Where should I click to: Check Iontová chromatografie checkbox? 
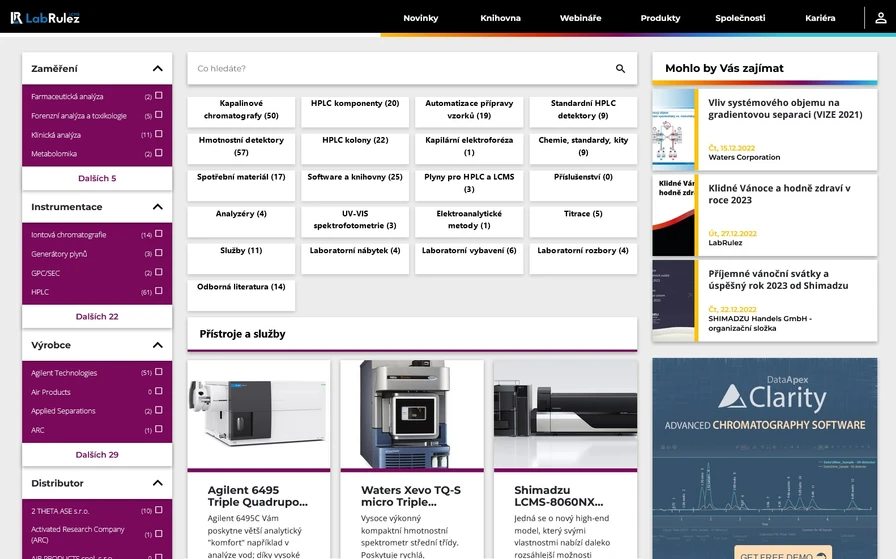[x=159, y=234]
